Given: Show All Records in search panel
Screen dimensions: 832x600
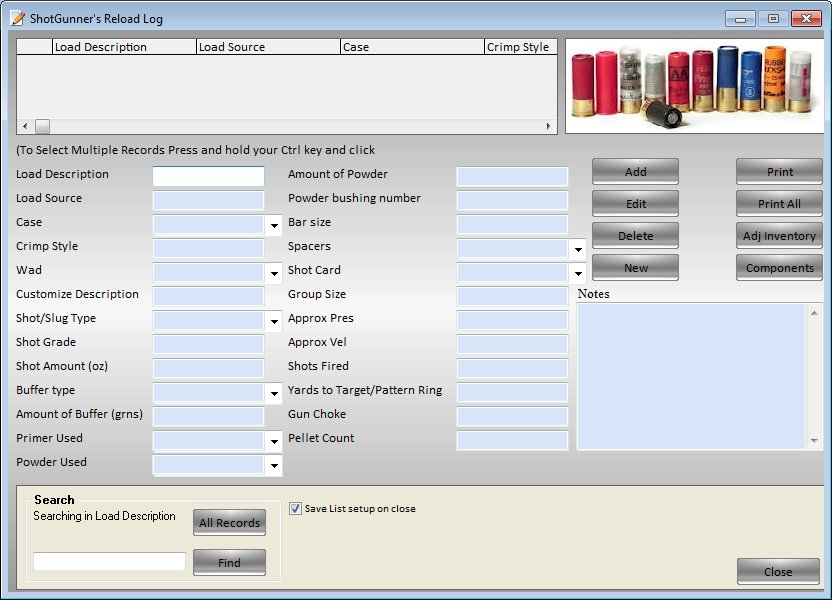Looking at the screenshot, I should coord(229,522).
